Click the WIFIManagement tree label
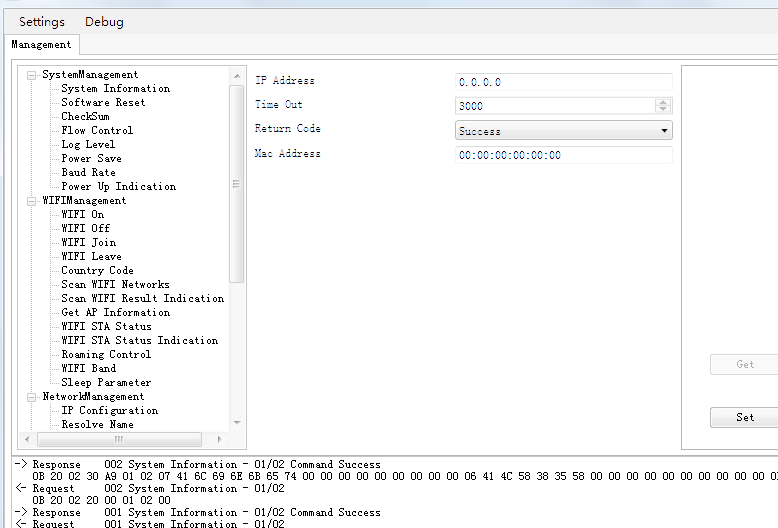Viewport: 778px width, 528px height. point(84,200)
